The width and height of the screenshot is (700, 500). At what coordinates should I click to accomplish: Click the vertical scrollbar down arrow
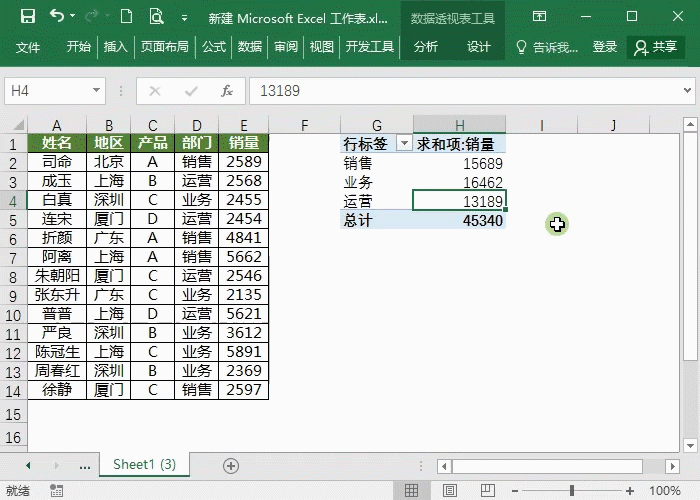[x=690, y=446]
